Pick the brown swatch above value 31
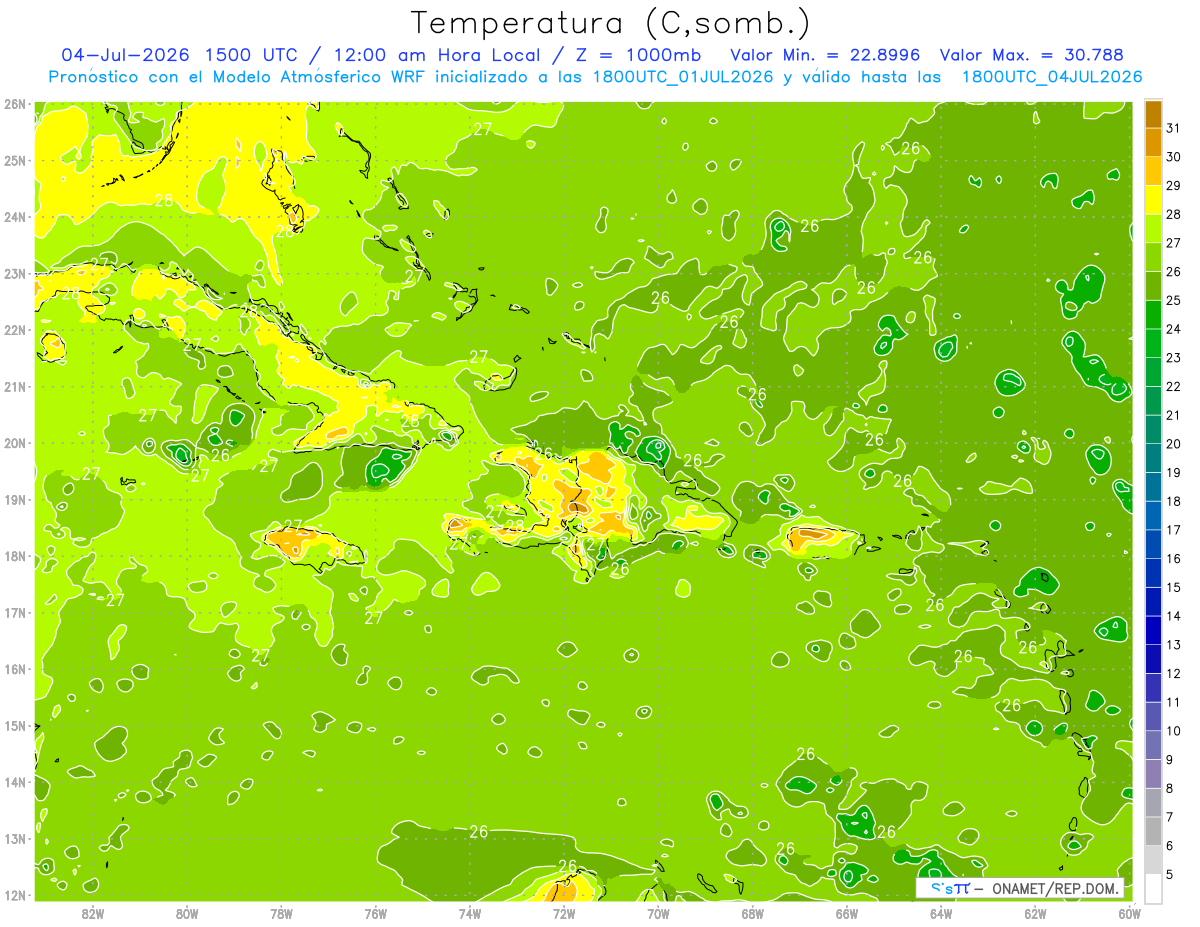1200x927 pixels. click(1153, 114)
